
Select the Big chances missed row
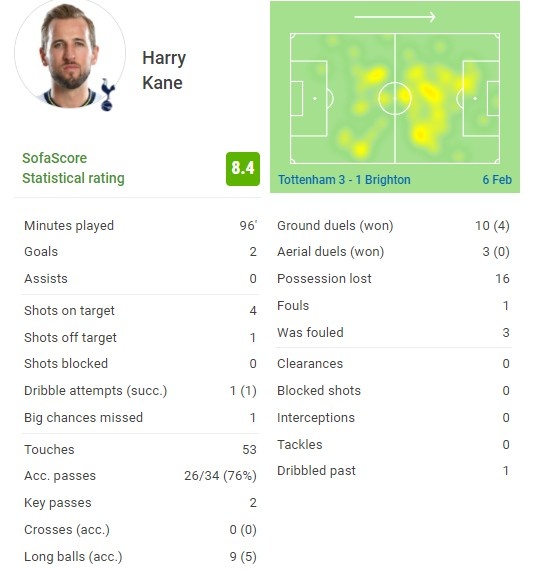(x=140, y=418)
